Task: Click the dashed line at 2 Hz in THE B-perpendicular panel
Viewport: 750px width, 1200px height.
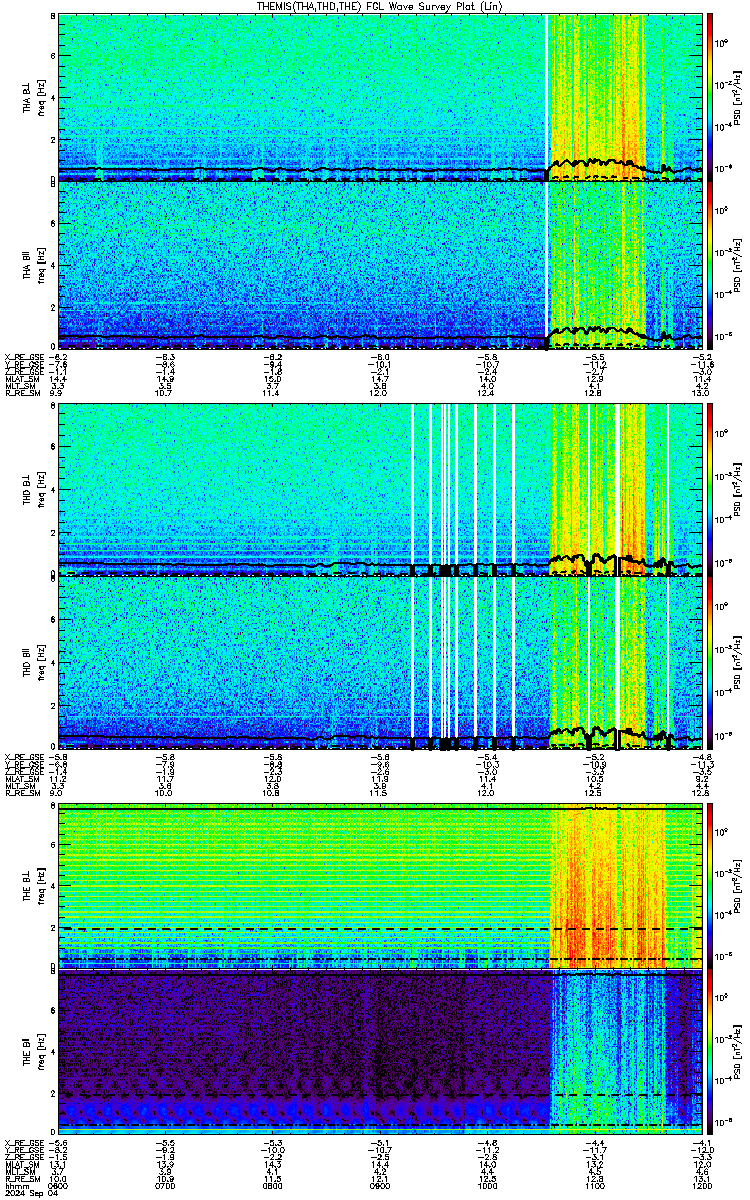Action: [381, 928]
